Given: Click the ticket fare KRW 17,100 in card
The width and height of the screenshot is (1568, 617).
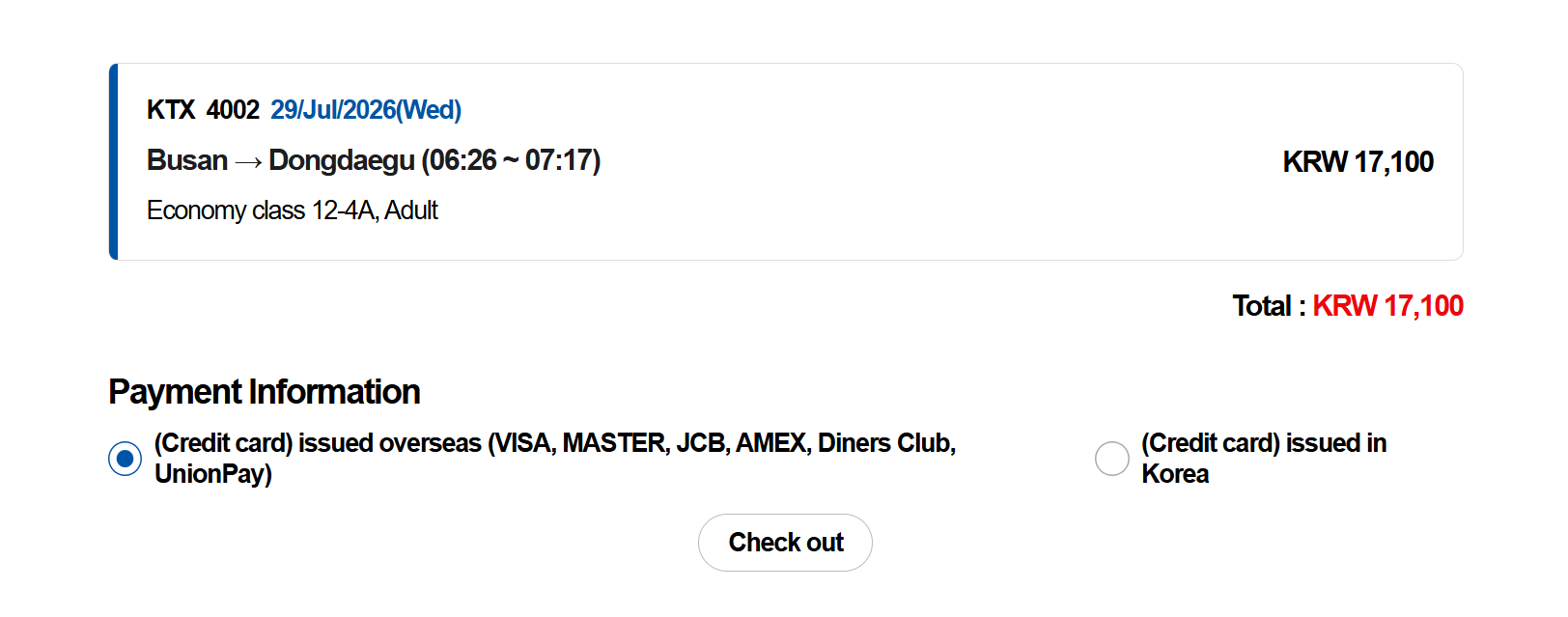Looking at the screenshot, I should [x=1358, y=162].
